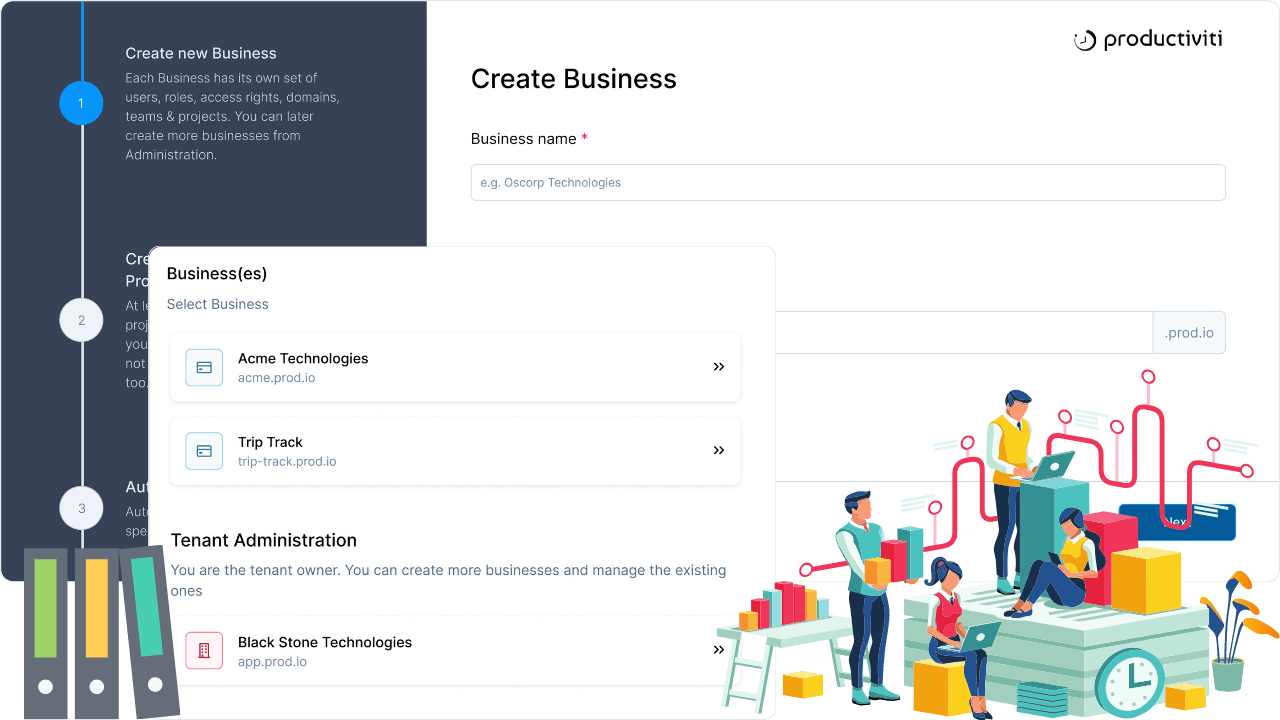Open Black Stone Technologies tenant entry
The image size is (1280, 720).
(455, 651)
